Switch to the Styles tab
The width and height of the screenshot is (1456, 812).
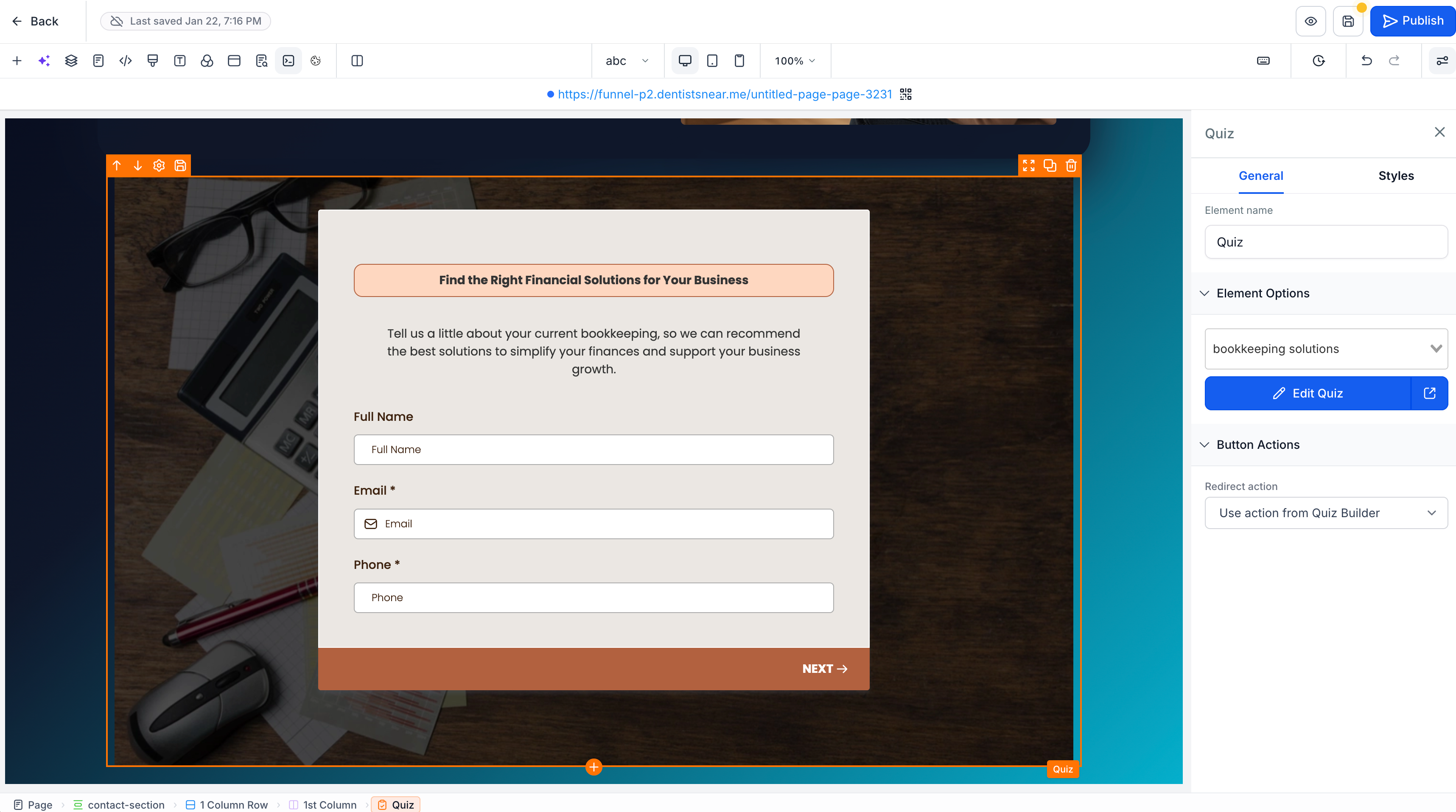[x=1396, y=176]
